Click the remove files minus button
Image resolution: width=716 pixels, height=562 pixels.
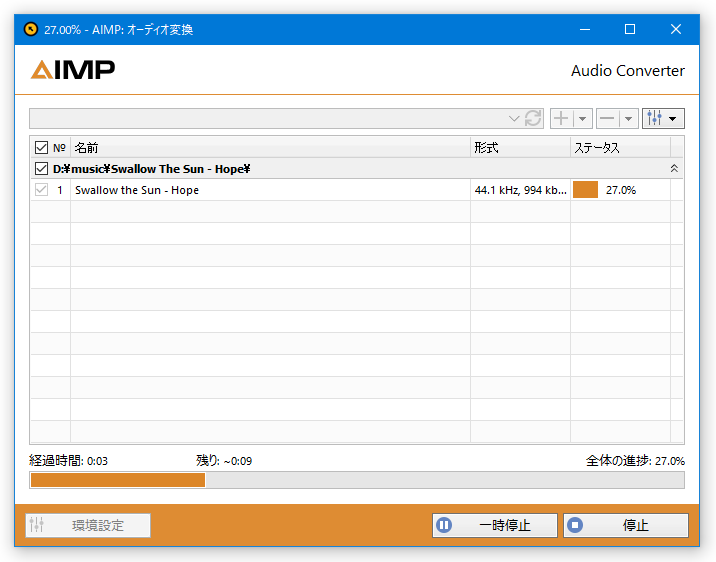607,119
